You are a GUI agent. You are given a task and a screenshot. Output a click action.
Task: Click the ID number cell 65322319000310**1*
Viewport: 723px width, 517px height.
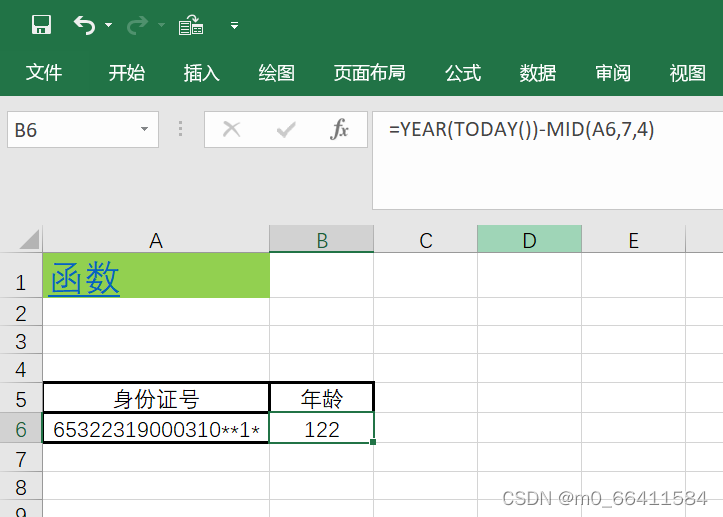tap(156, 428)
